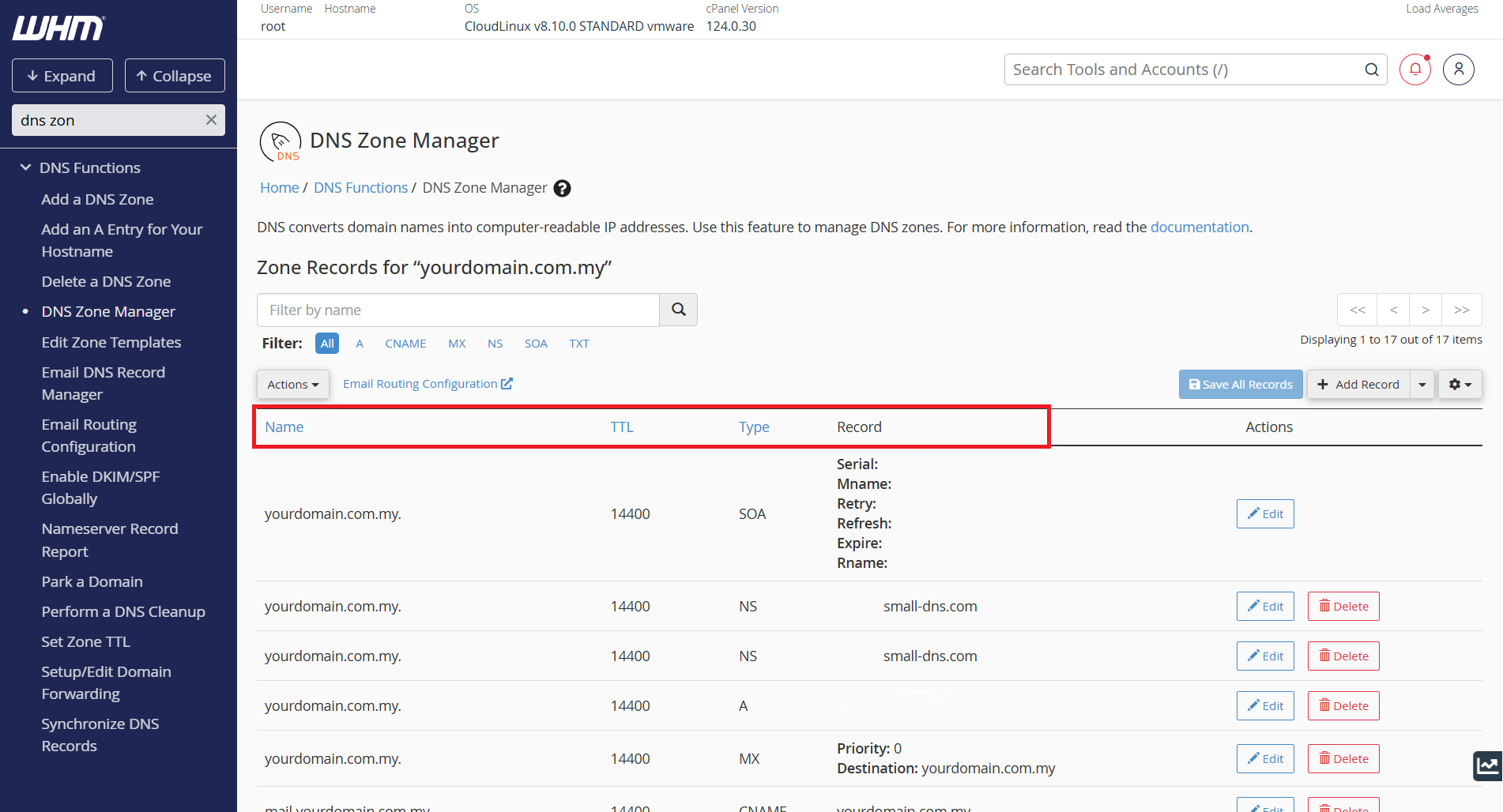Toggle the TXT record filter
This screenshot has height=812, width=1503.
(578, 344)
